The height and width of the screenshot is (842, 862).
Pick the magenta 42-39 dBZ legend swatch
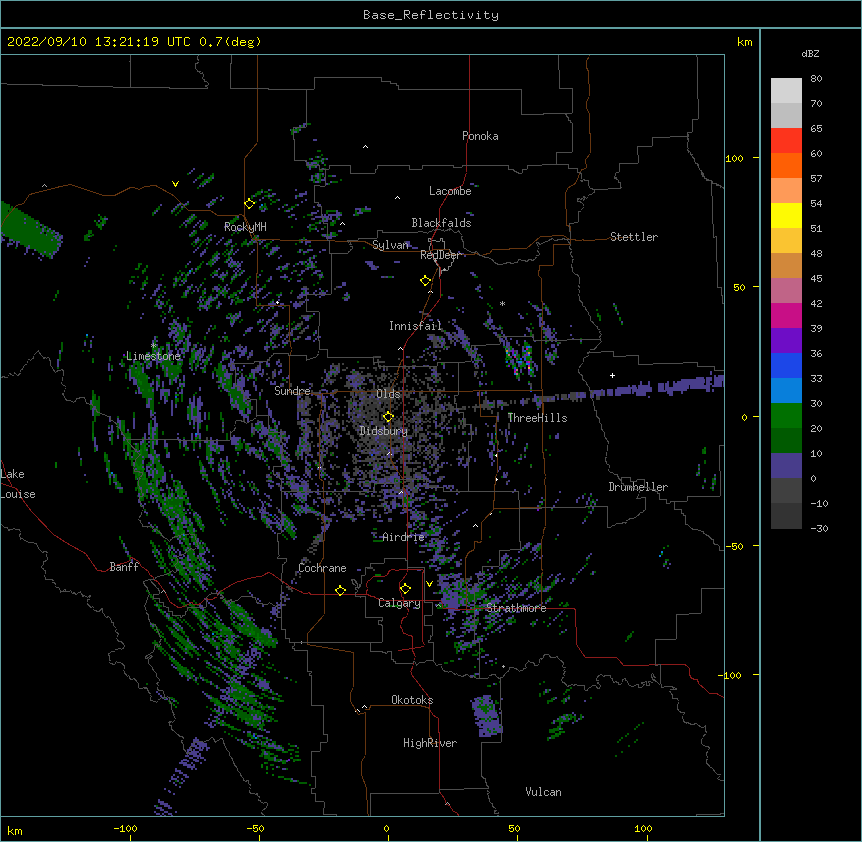click(786, 316)
